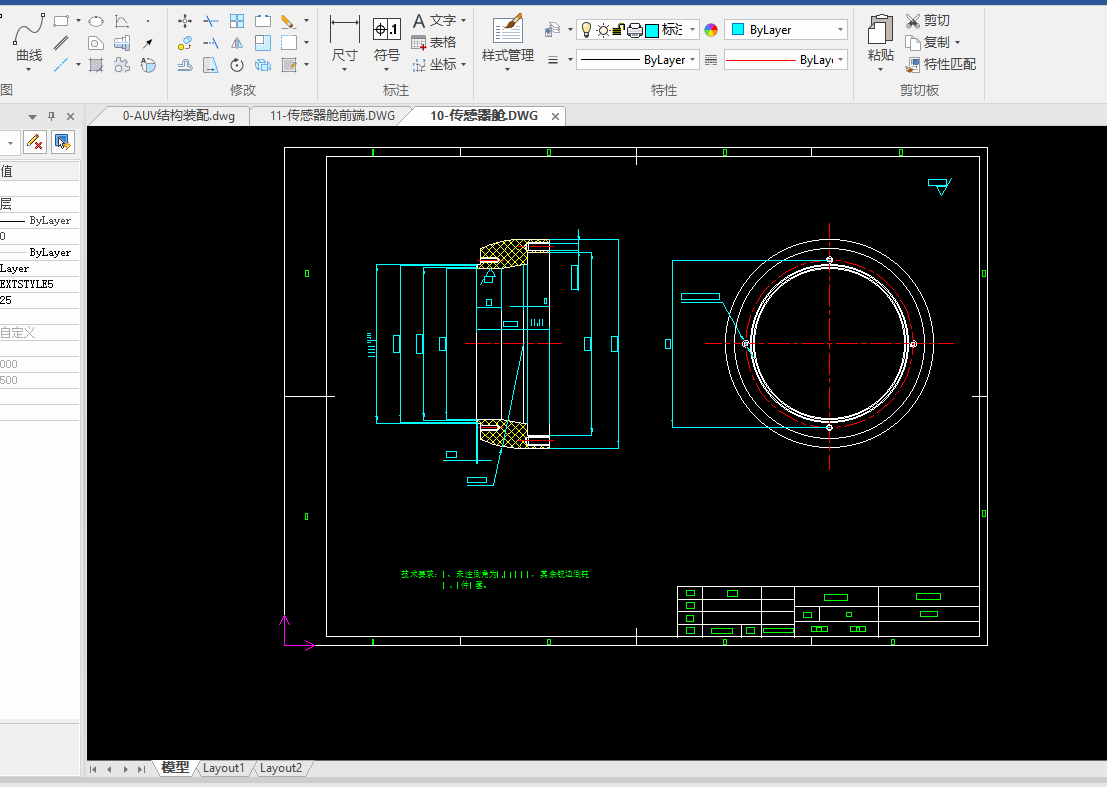Expand the 文字 text dropdown arrow

463,20
